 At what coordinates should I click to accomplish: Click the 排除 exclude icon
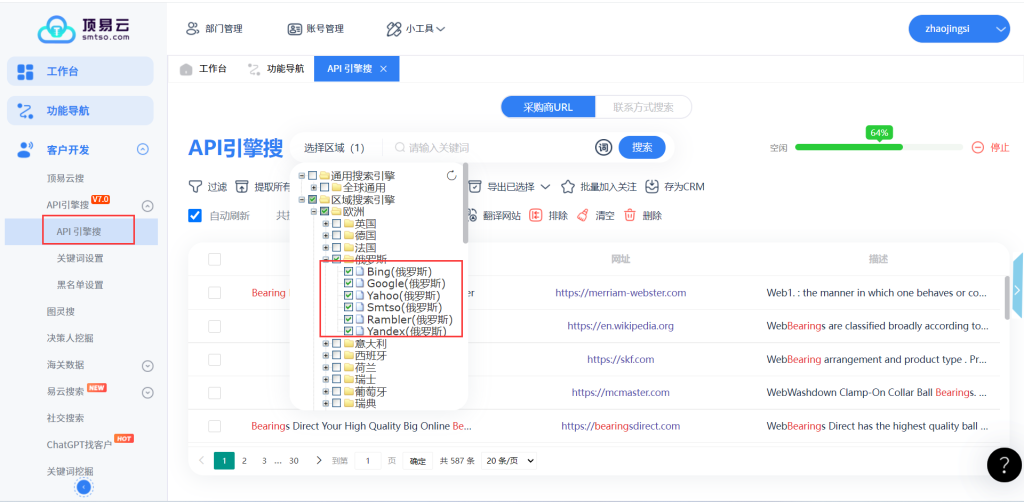point(536,215)
